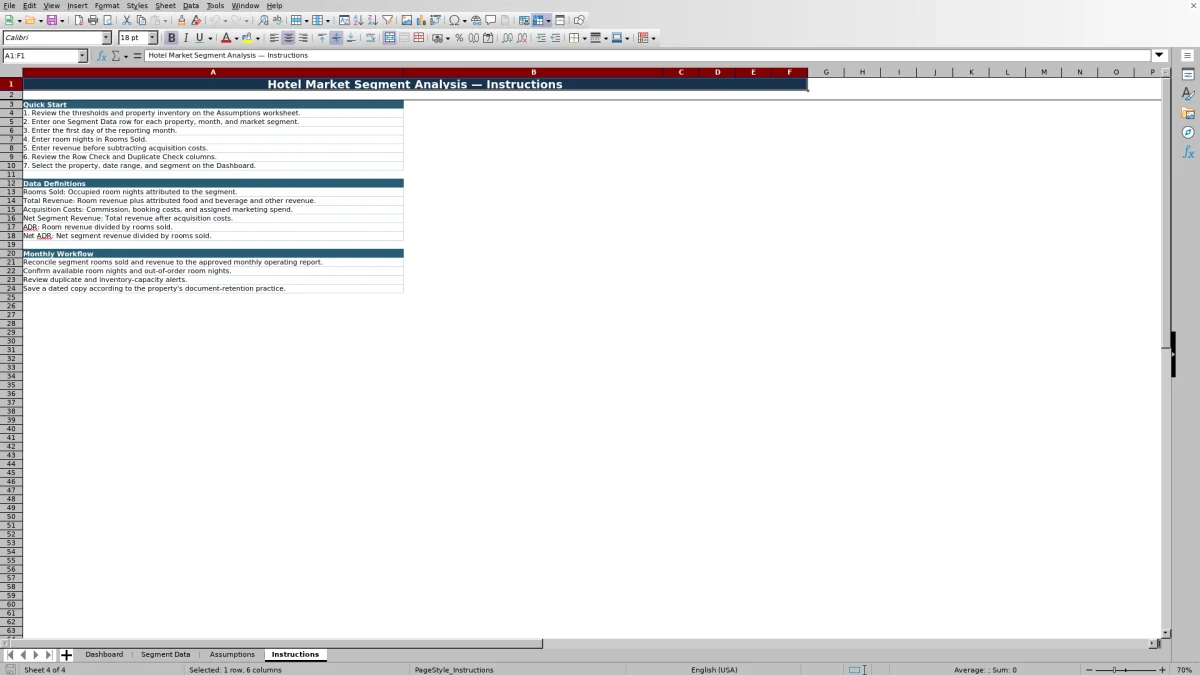Click the Increase Indent icon
The width and height of the screenshot is (1200, 675).
click(541, 38)
